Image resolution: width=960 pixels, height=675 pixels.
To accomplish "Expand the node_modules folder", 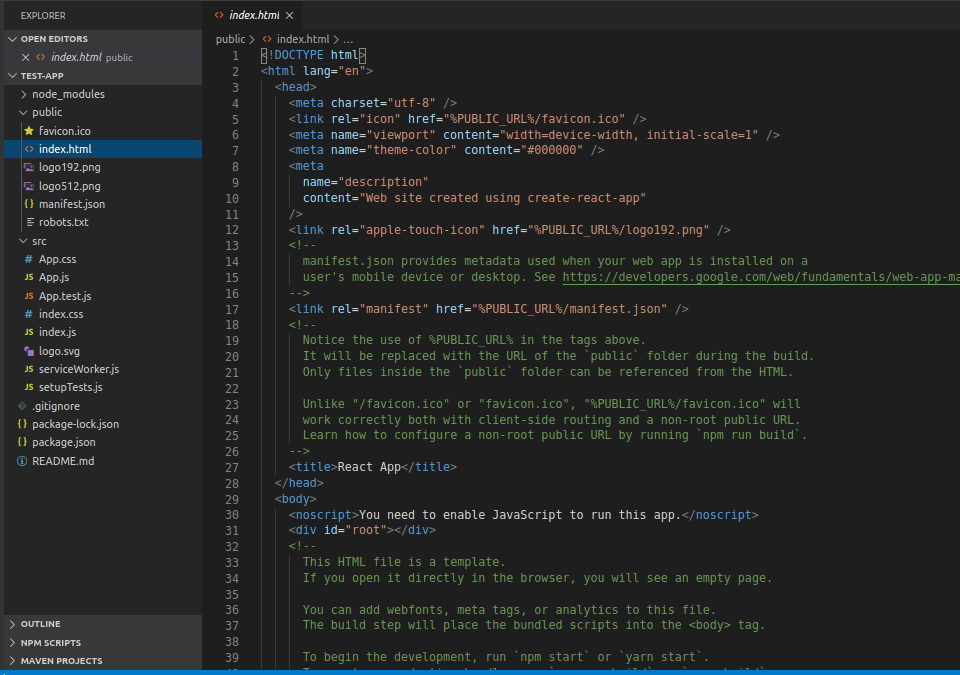I will tap(23, 94).
